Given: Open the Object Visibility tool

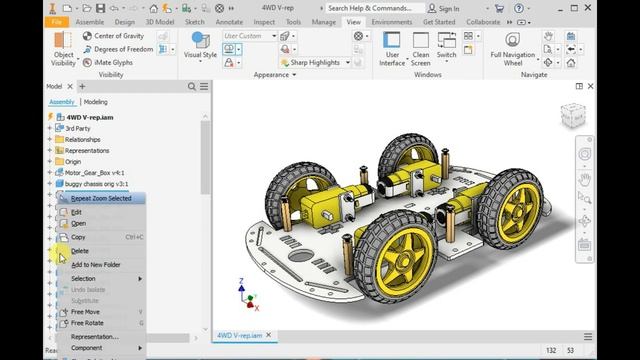Looking at the screenshot, I should 63,49.
